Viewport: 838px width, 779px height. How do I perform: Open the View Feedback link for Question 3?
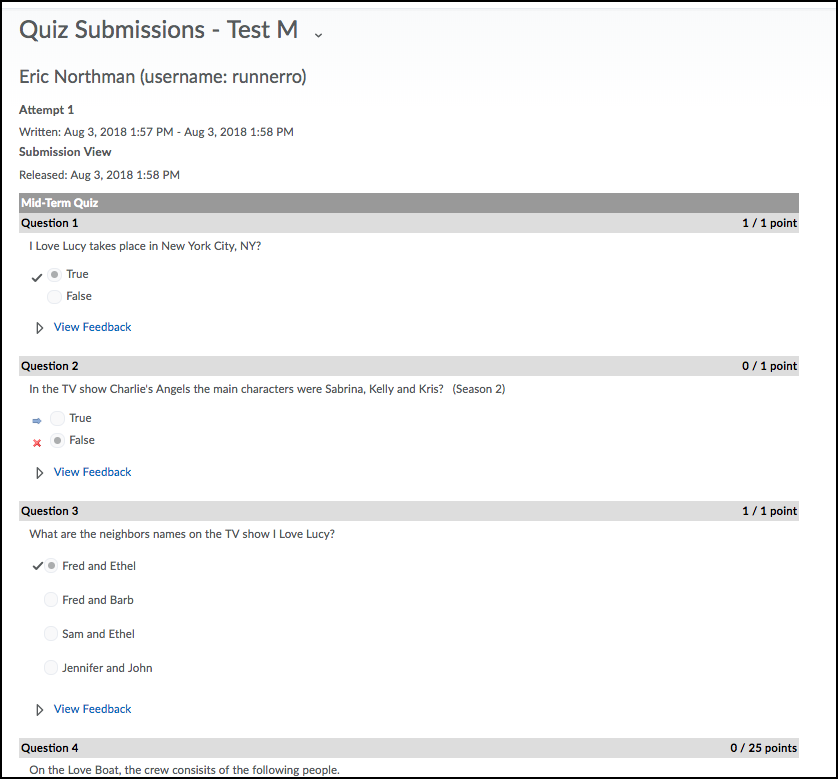92,709
